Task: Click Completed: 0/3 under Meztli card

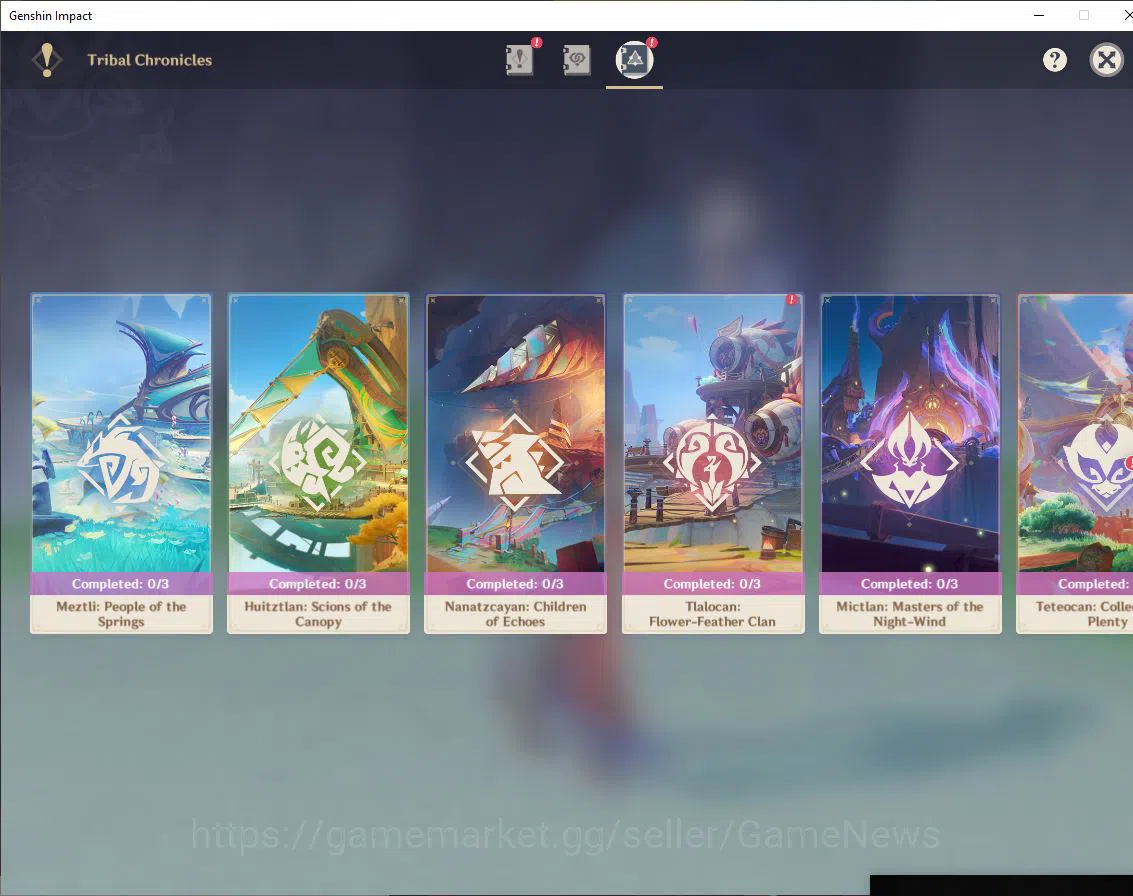Action: (121, 584)
